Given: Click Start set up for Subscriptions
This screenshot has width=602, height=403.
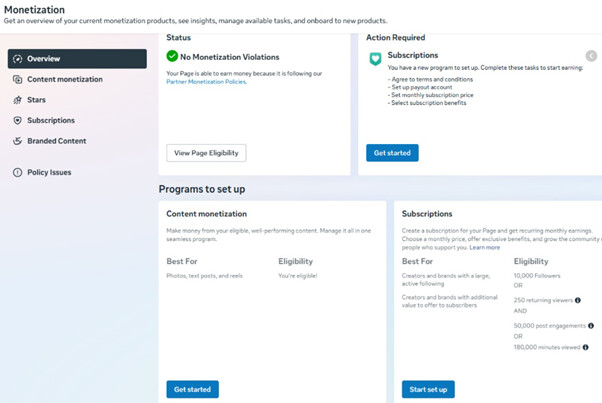Looking at the screenshot, I should [428, 389].
